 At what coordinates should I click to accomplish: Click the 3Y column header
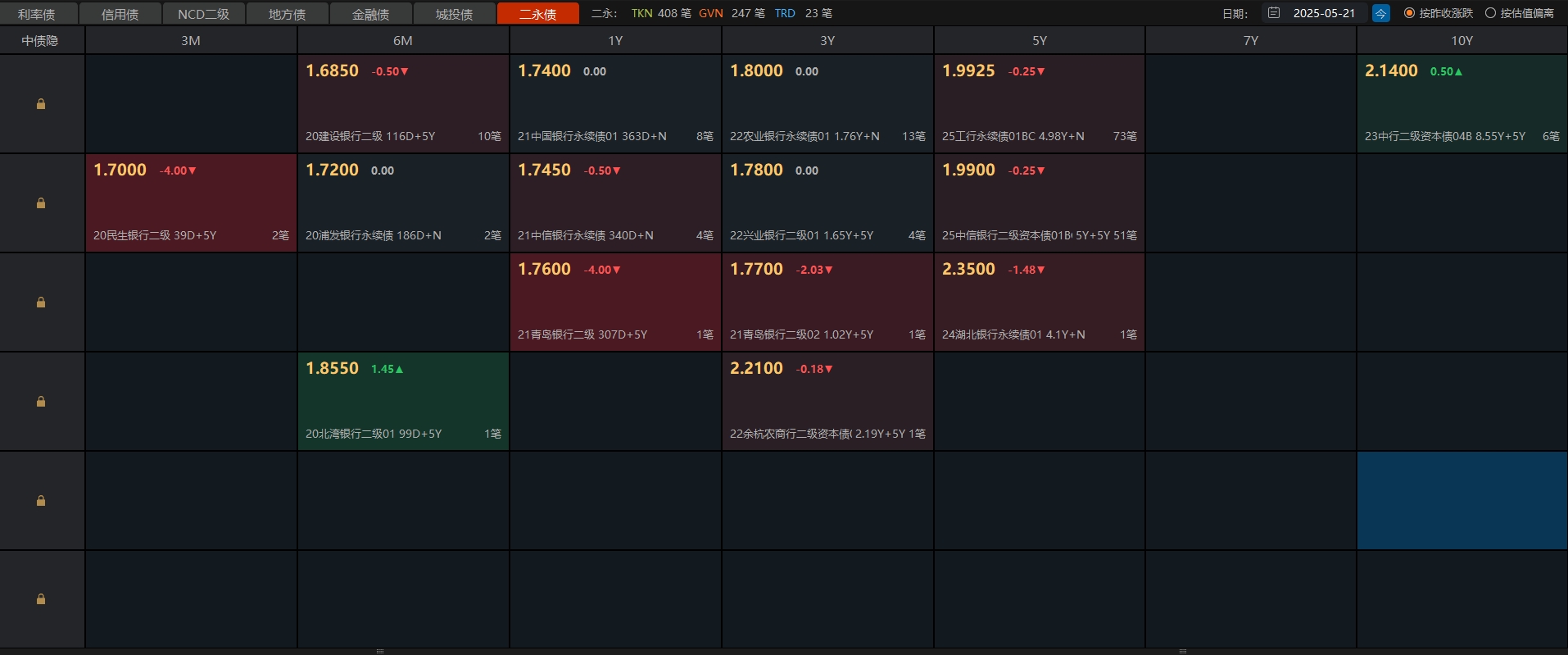point(827,40)
